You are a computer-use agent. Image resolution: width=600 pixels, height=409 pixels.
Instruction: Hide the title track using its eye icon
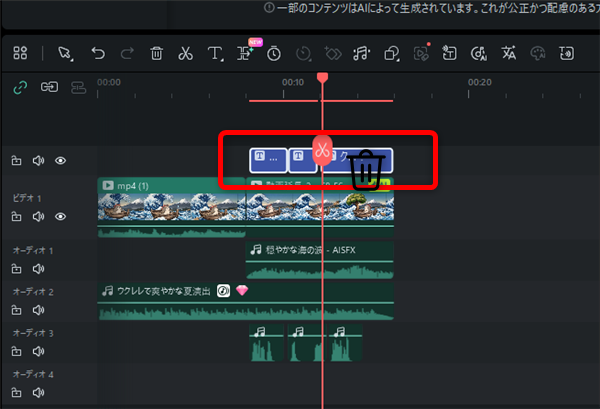(61, 160)
